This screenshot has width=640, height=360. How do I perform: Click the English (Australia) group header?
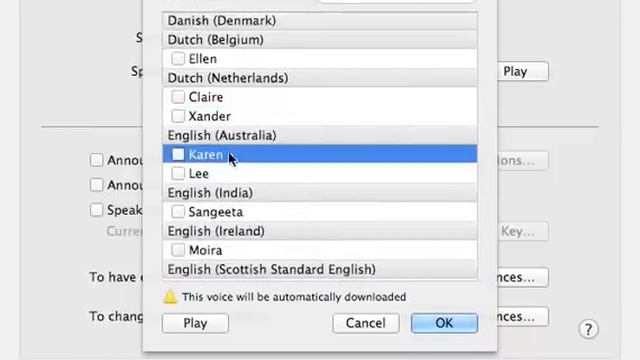[320, 135]
